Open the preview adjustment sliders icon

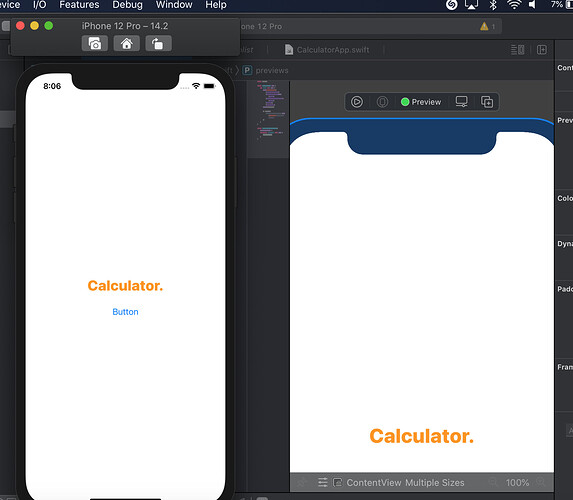click(323, 482)
